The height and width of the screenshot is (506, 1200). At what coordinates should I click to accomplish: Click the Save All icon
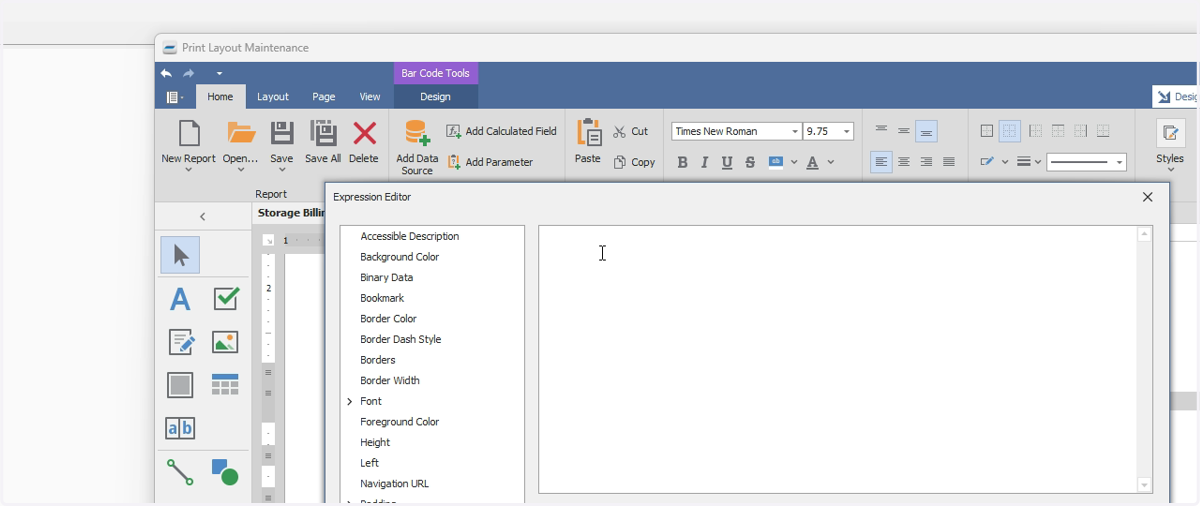click(323, 133)
